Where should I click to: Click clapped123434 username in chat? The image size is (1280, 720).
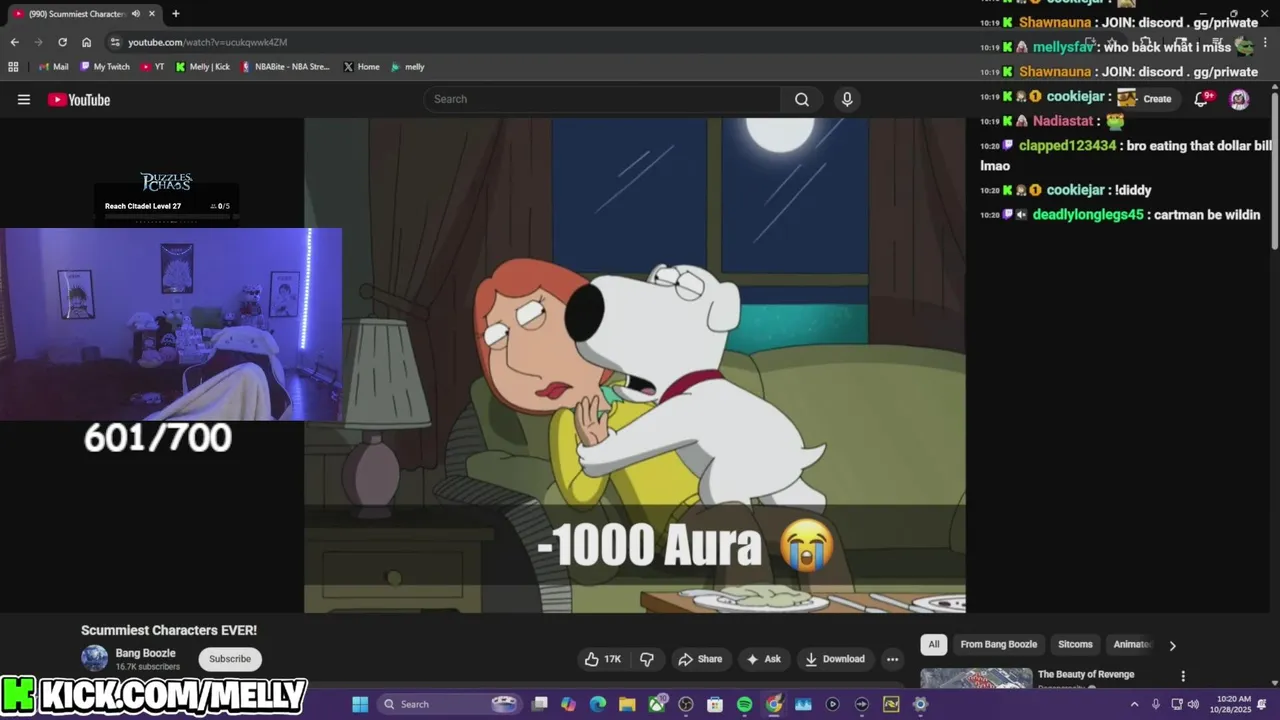1067,145
